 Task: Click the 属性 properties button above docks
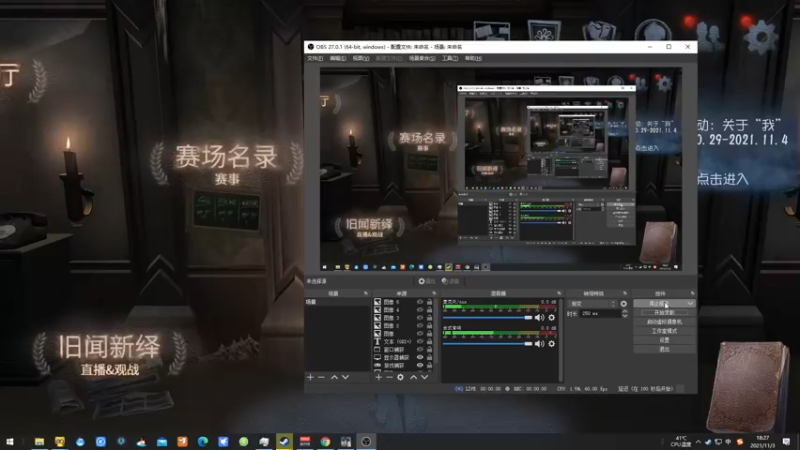point(427,281)
